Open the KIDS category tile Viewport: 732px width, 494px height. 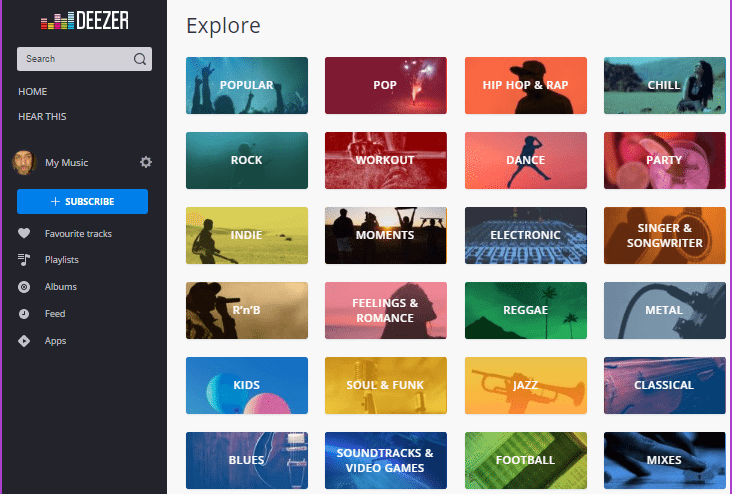coord(247,386)
